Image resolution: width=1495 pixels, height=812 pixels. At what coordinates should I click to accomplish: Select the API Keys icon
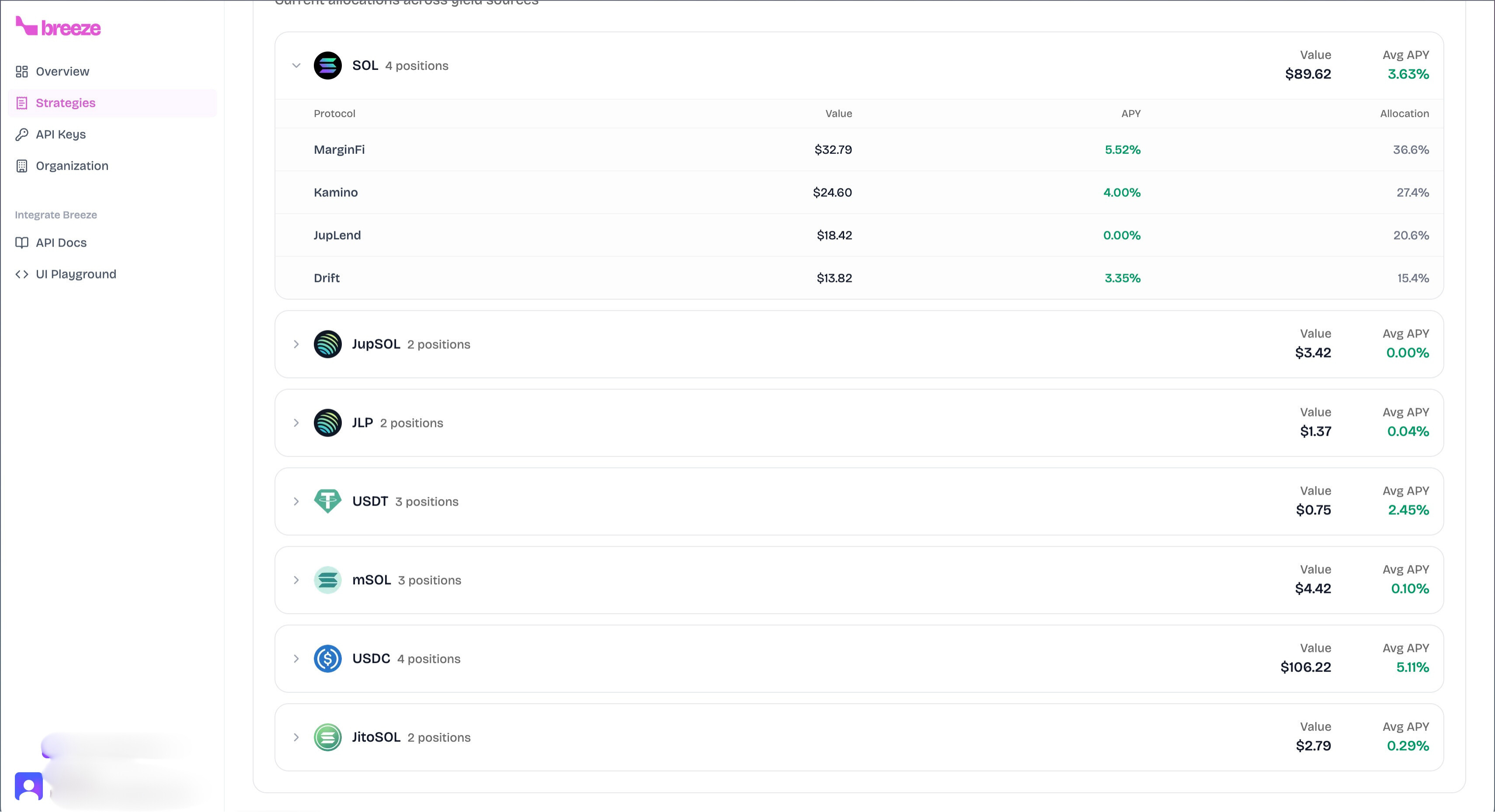coord(21,134)
